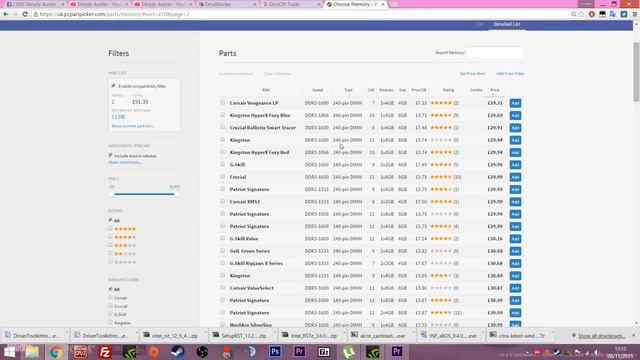Viewport: 640px width, 360px height.
Task: Sort the table by the Speed column
Action: click(318, 90)
